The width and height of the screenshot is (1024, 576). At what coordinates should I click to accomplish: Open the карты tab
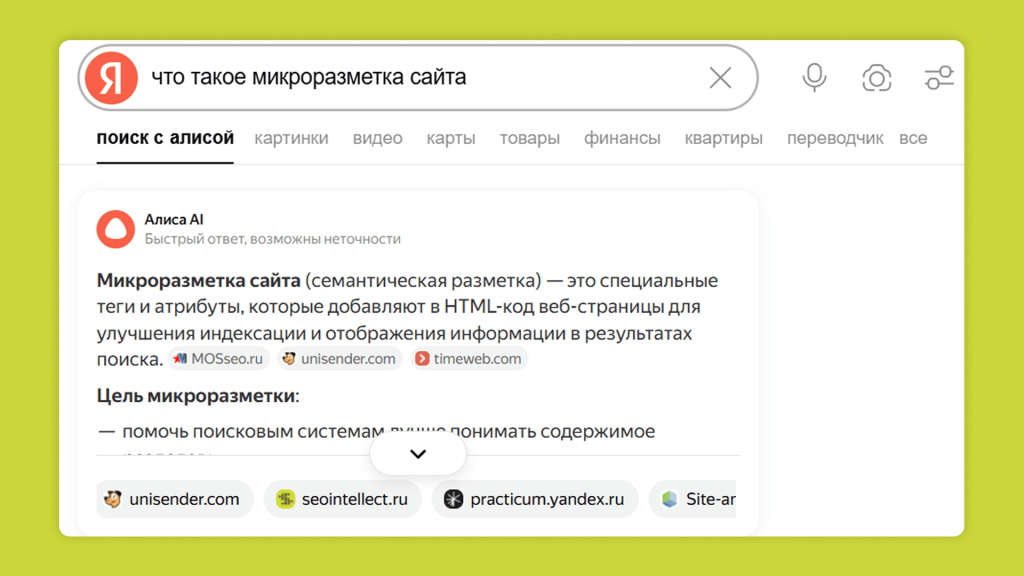451,138
